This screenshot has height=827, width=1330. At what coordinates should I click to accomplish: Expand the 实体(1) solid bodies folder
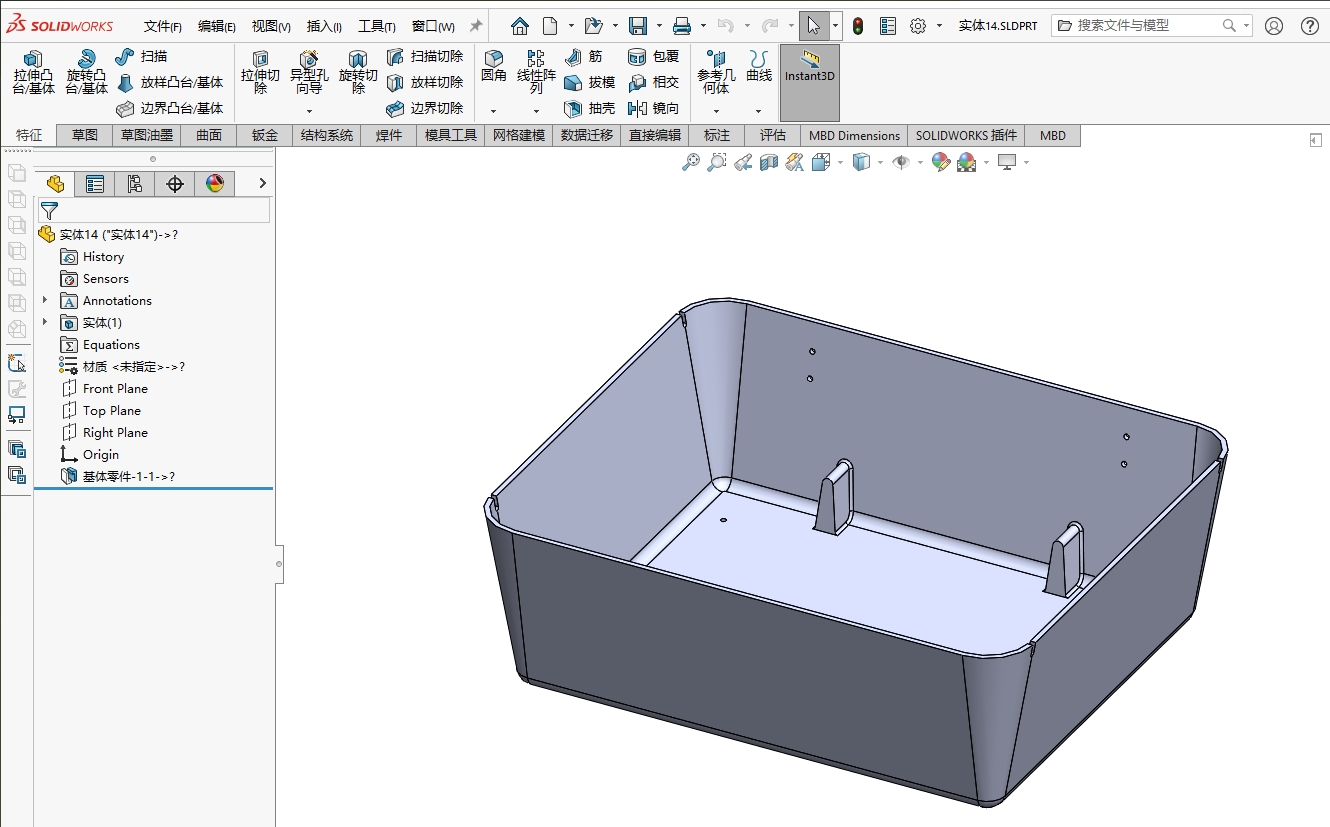click(45, 322)
